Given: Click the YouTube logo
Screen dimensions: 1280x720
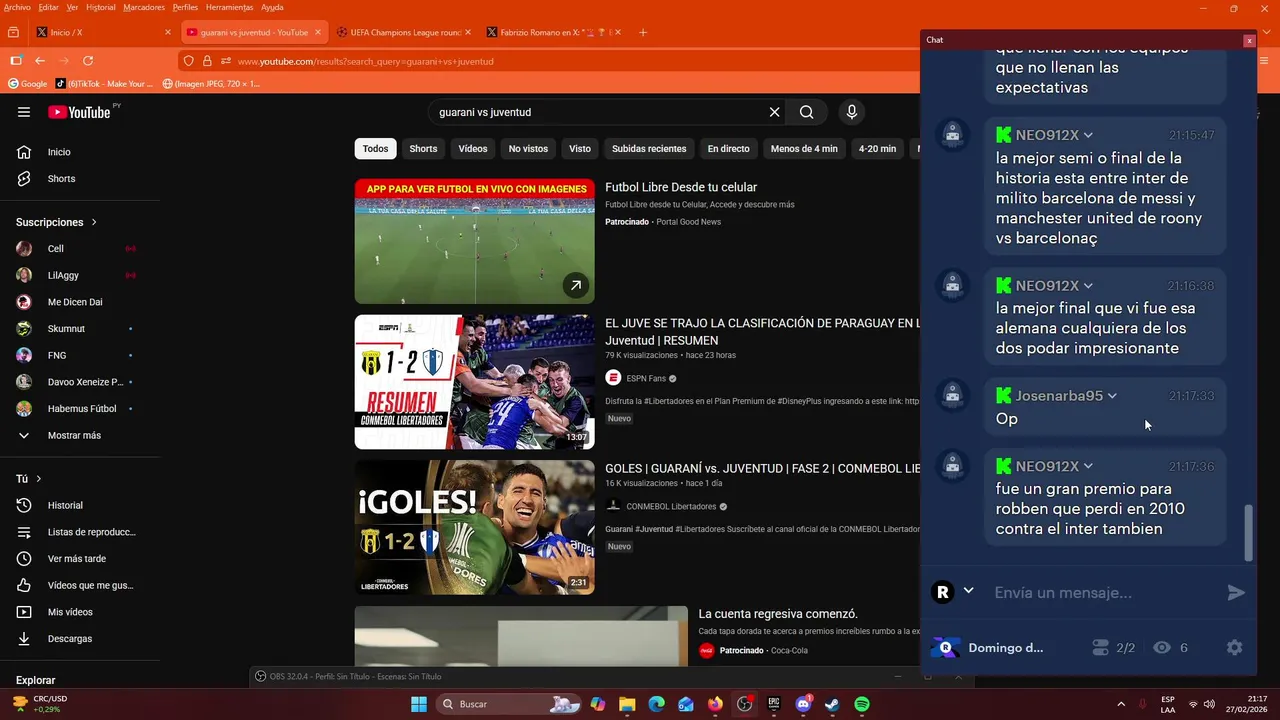Looking at the screenshot, I should (x=80, y=112).
